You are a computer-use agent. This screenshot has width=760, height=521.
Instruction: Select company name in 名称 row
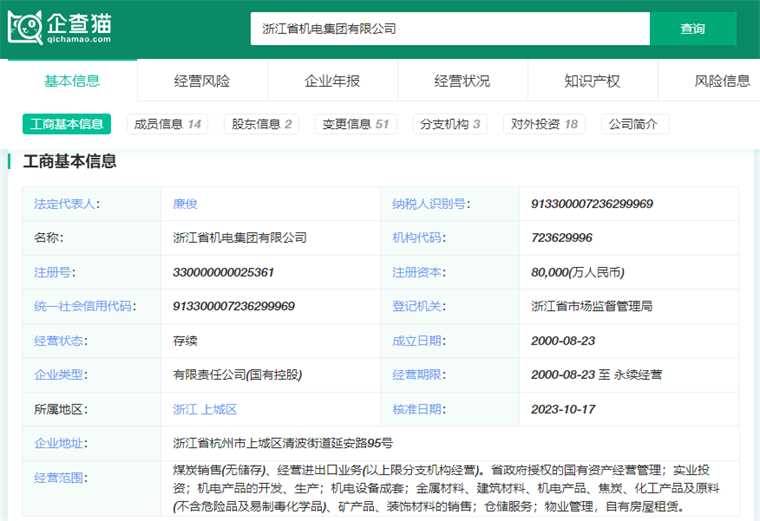(x=240, y=238)
